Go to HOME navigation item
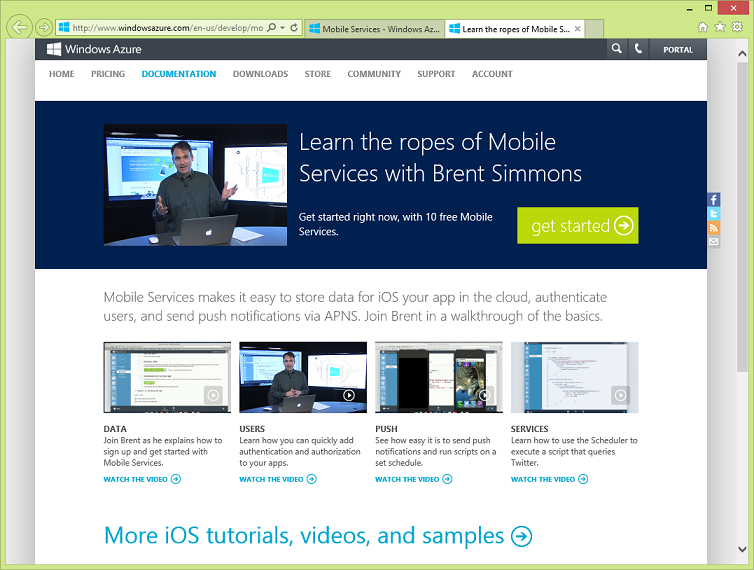This screenshot has height=570, width=754. (62, 74)
